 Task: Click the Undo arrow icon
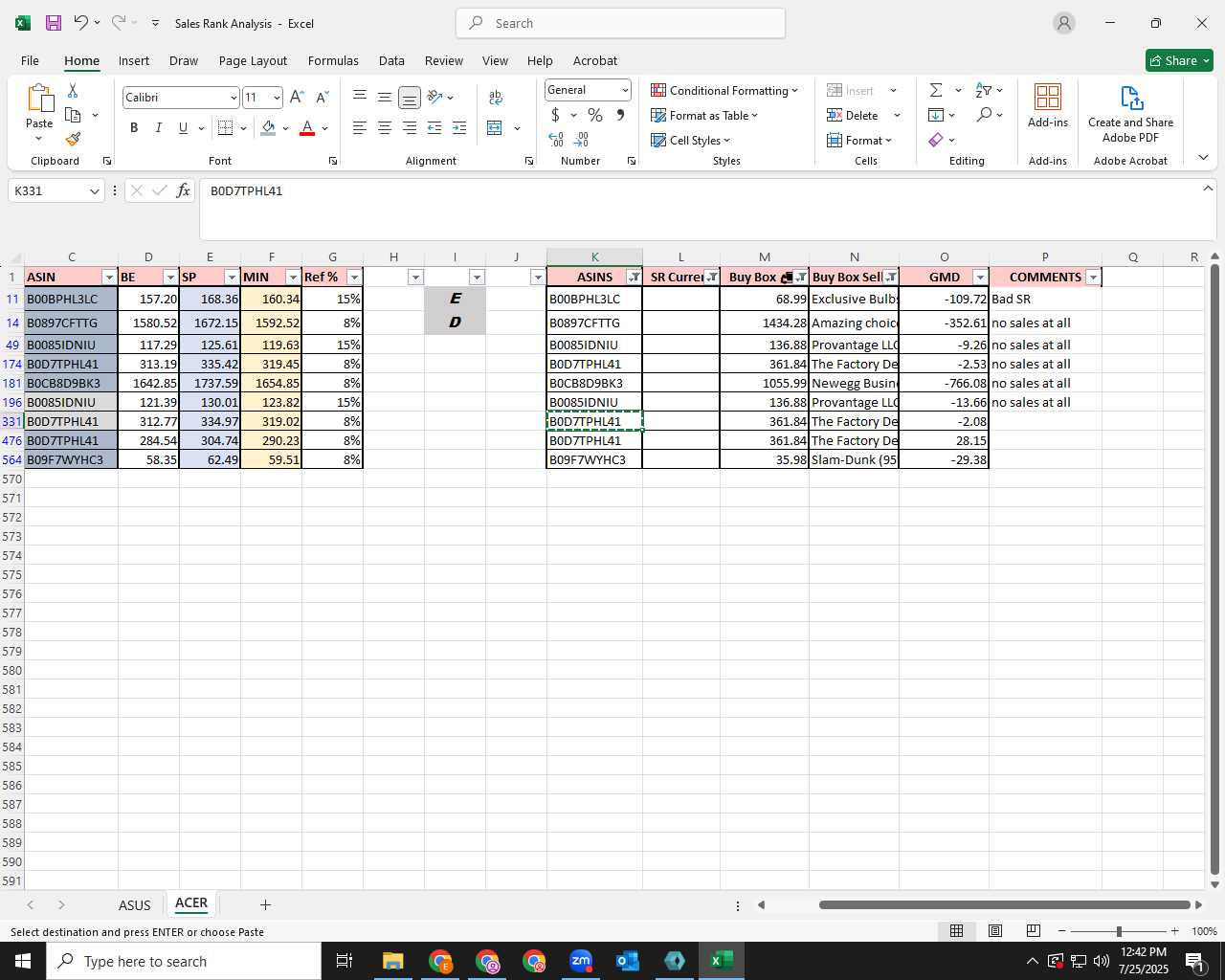(81, 23)
